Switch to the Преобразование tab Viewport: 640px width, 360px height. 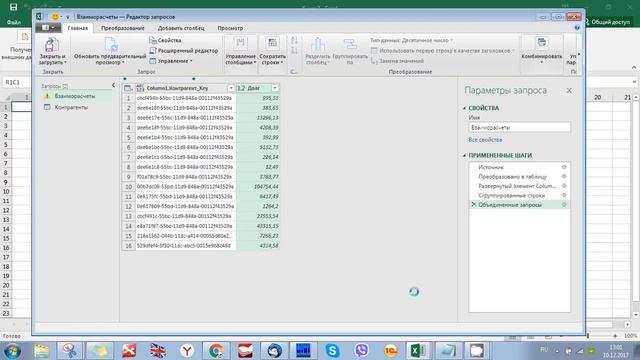click(122, 28)
